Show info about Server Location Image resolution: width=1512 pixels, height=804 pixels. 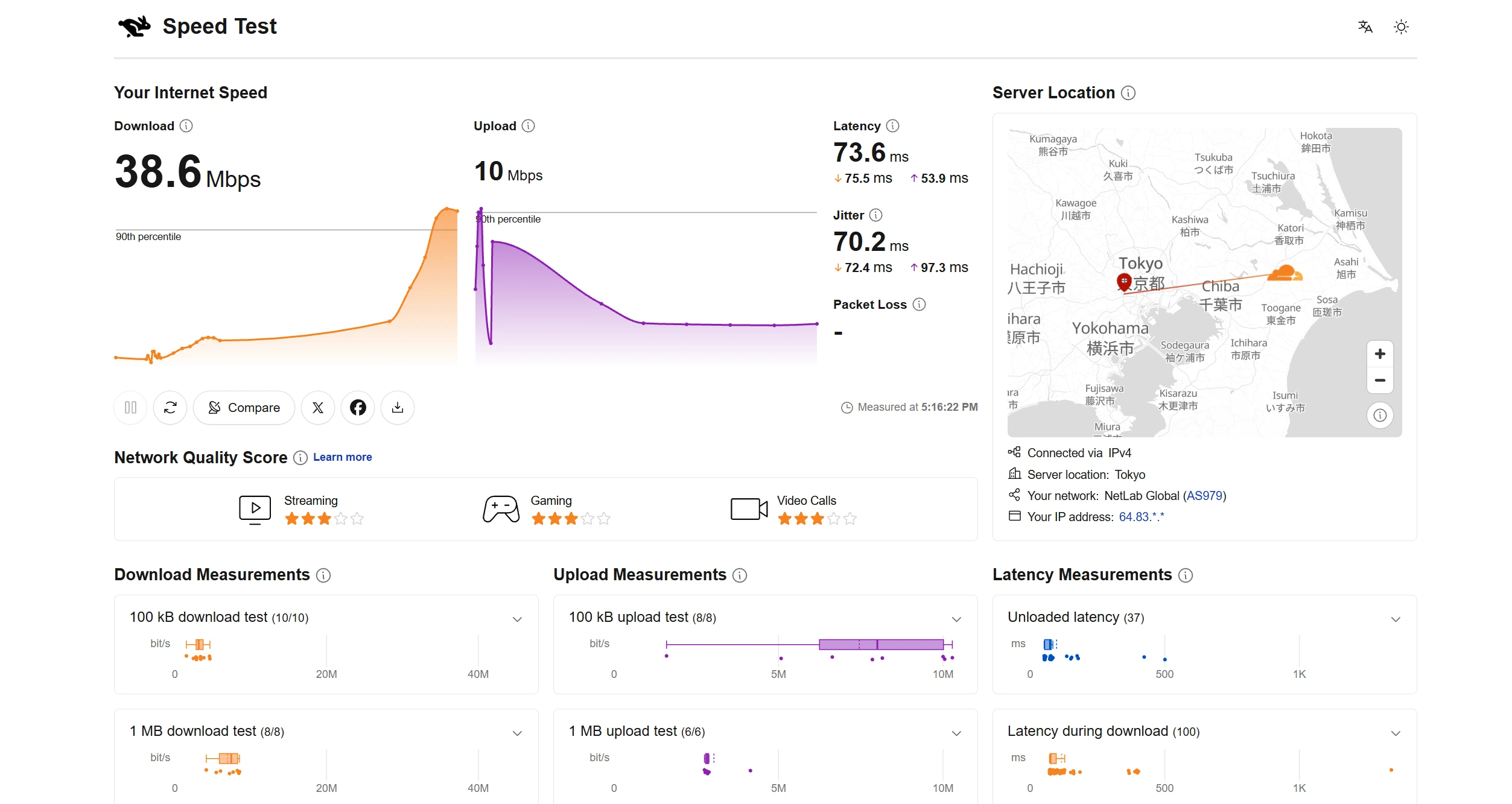[1128, 93]
